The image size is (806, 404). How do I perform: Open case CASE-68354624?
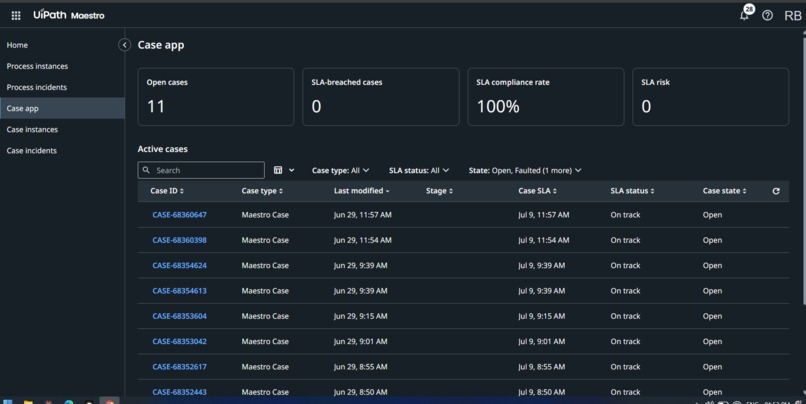[x=179, y=265]
